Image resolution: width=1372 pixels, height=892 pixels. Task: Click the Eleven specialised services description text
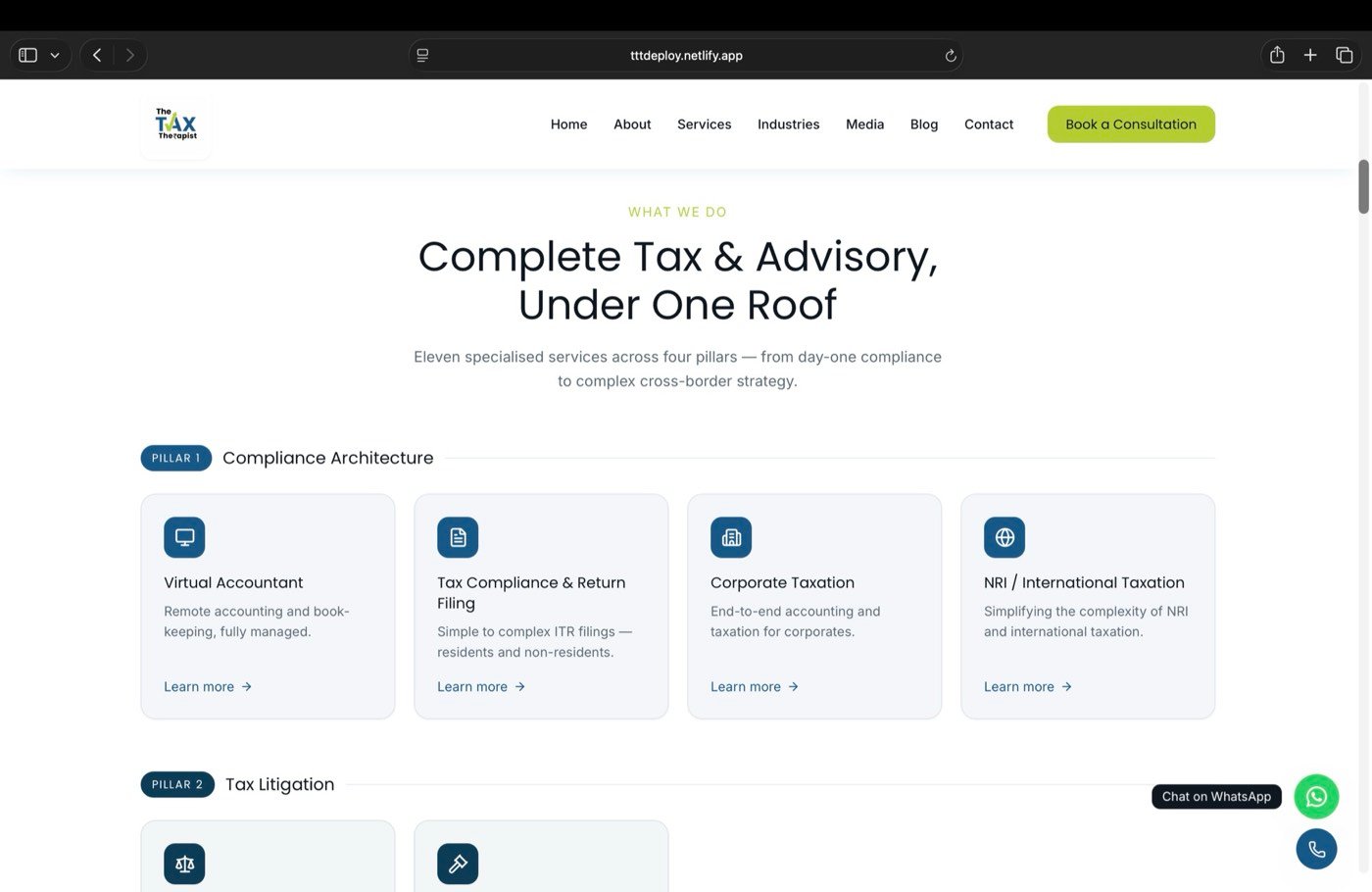point(677,369)
